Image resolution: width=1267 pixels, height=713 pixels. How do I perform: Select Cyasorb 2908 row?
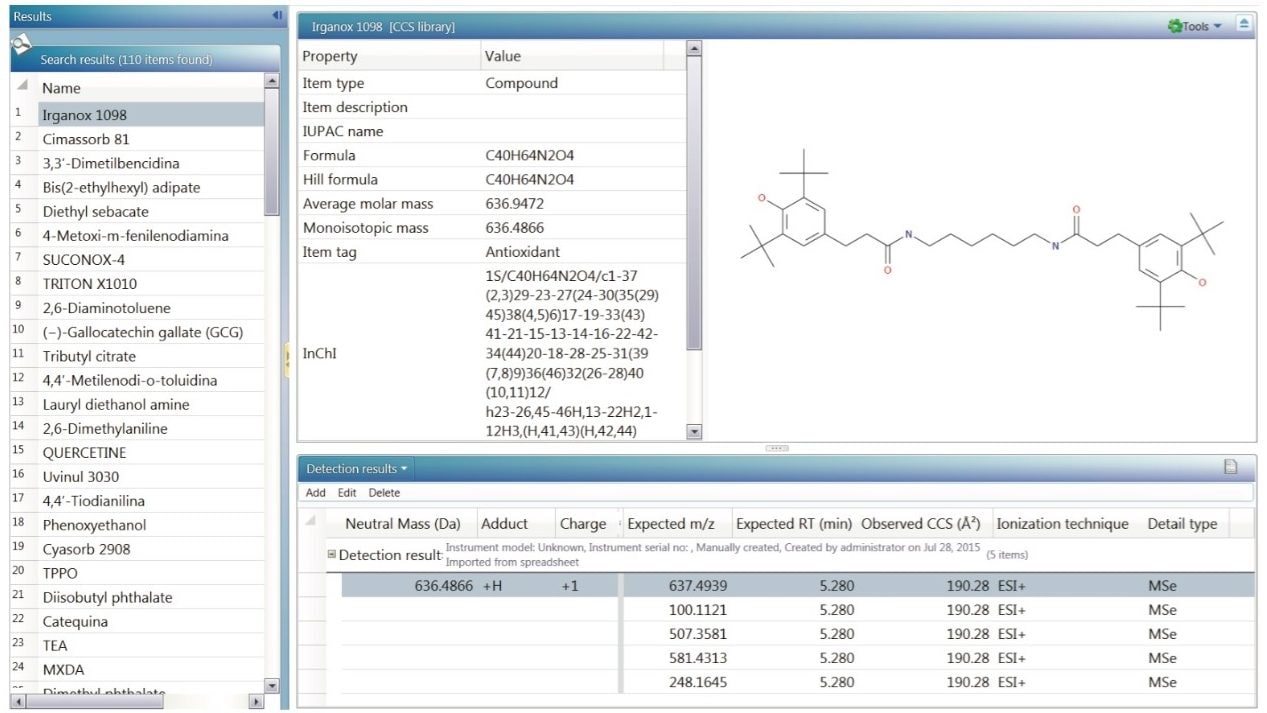coord(151,549)
